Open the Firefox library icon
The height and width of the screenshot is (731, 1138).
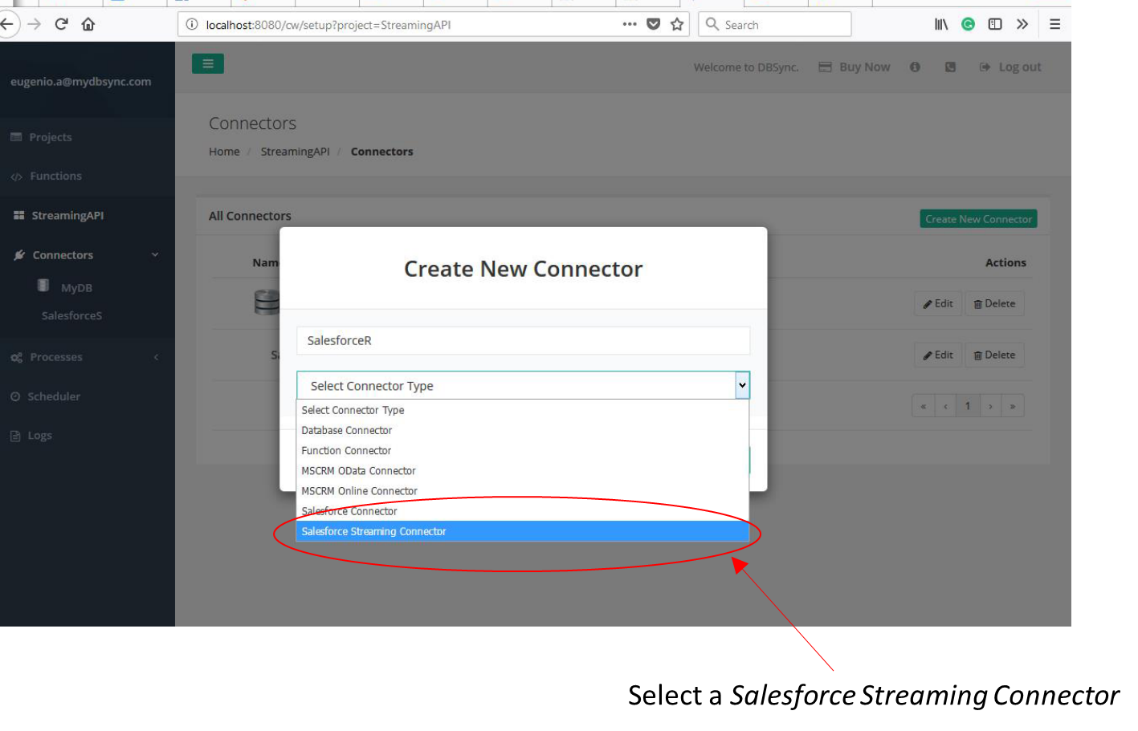click(x=941, y=24)
